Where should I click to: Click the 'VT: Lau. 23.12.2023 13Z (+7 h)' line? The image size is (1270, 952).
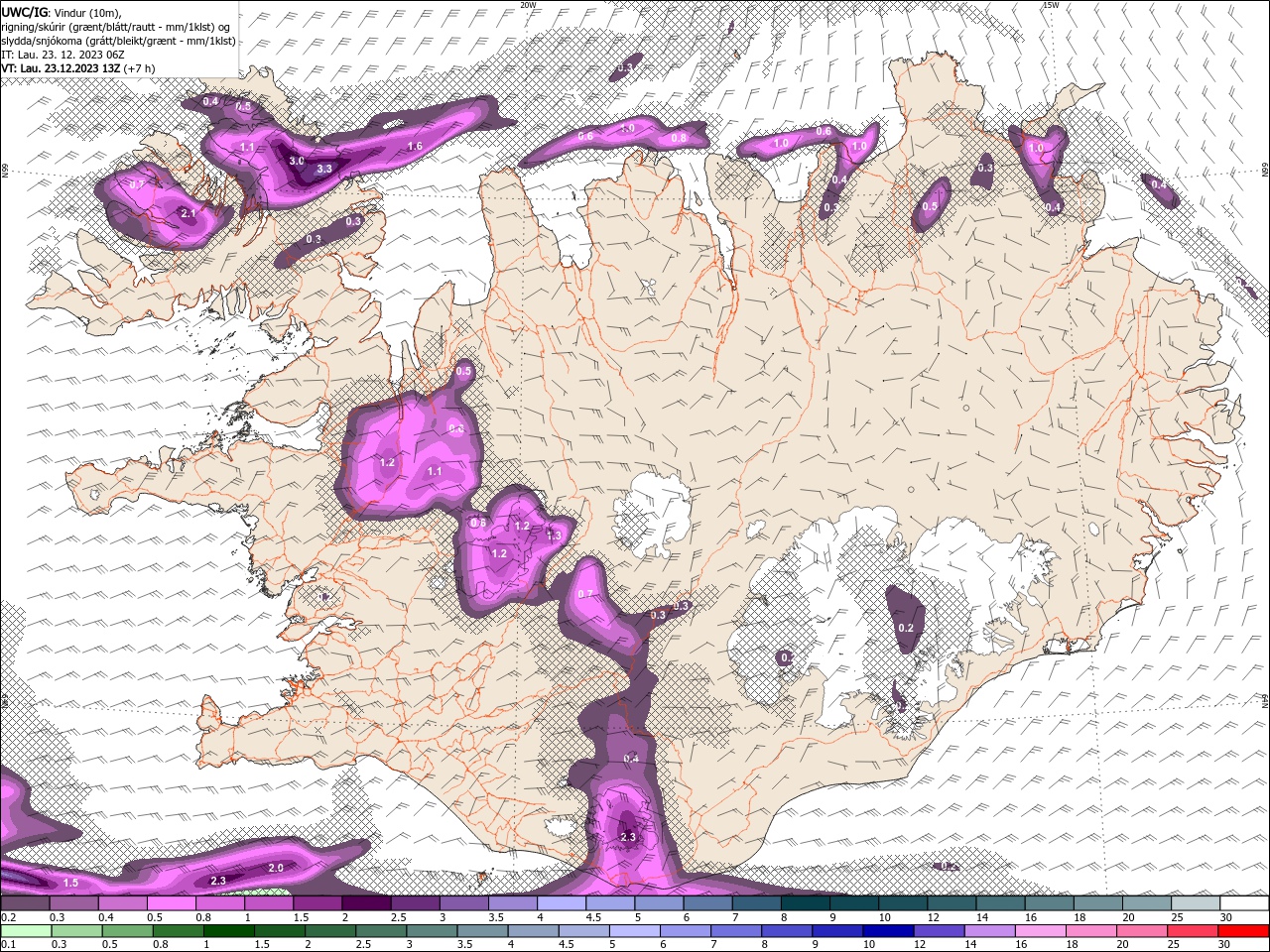[x=78, y=68]
